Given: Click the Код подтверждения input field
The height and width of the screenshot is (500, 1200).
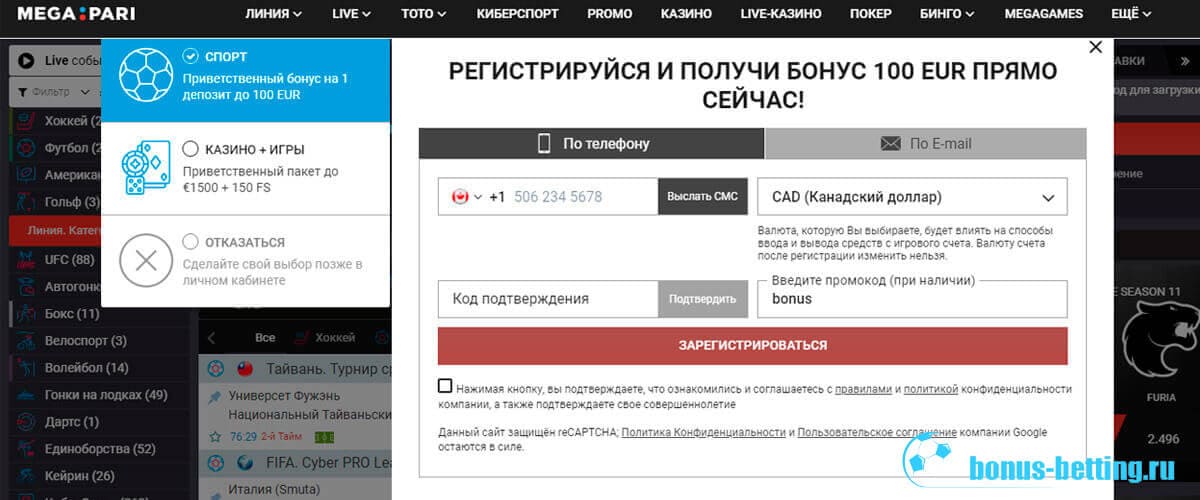Looking at the screenshot, I should pyautogui.click(x=548, y=299).
